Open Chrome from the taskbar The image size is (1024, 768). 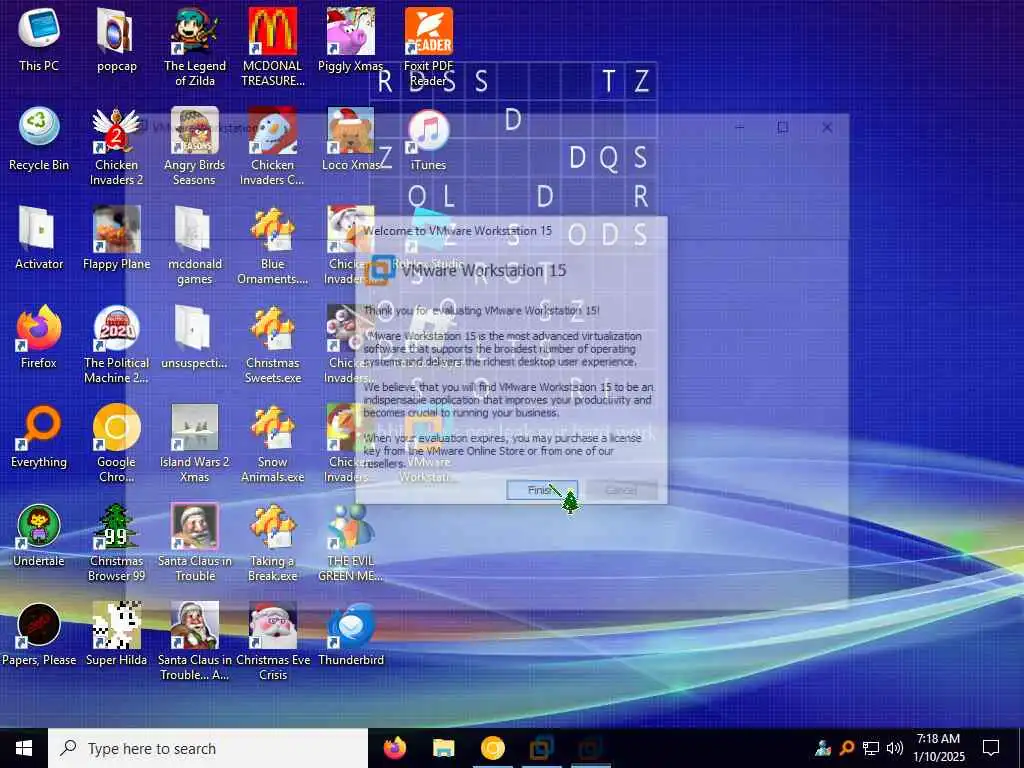point(493,748)
